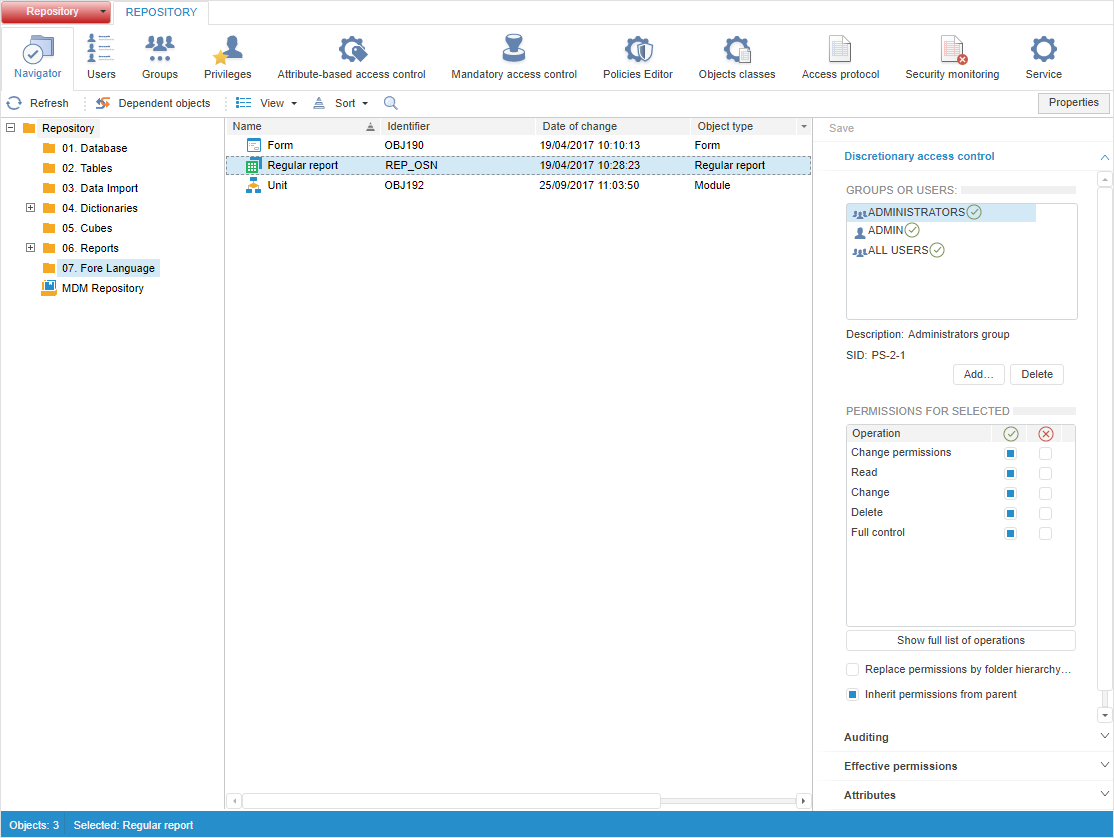Viewport: 1114px width, 838px height.
Task: Expand the 04. Dictionaries folder
Action: pyautogui.click(x=30, y=208)
